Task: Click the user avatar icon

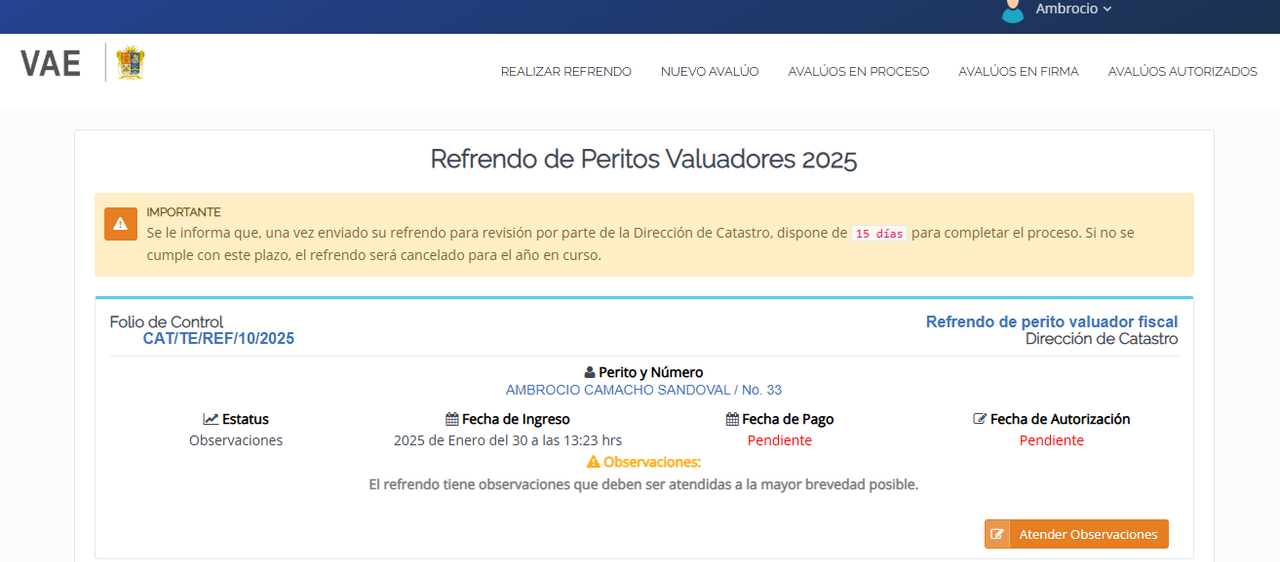Action: coord(1013,10)
